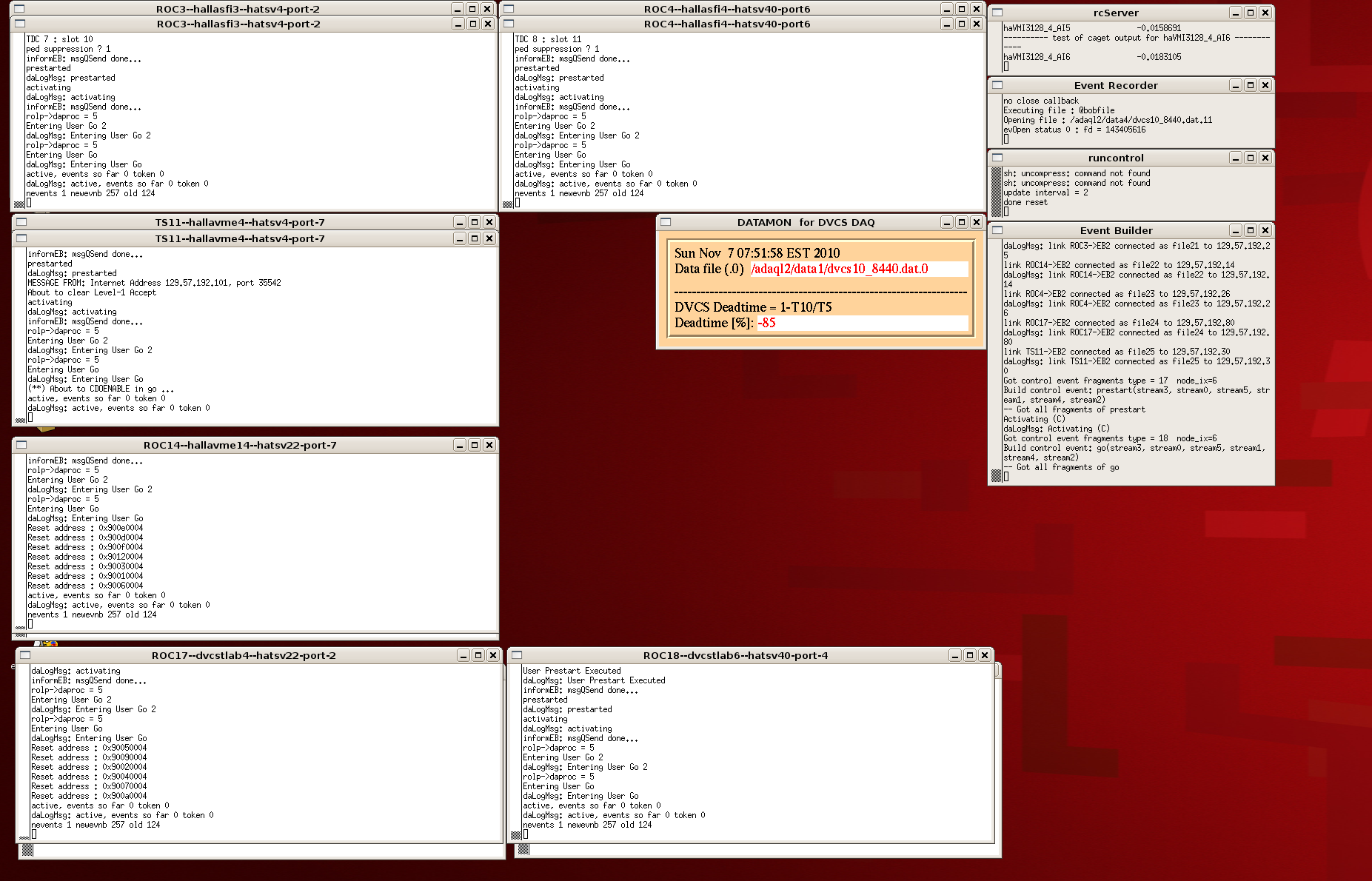Click the Deadtime [%] value field showing -85
This screenshot has width=1372, height=881.
pyautogui.click(x=862, y=323)
